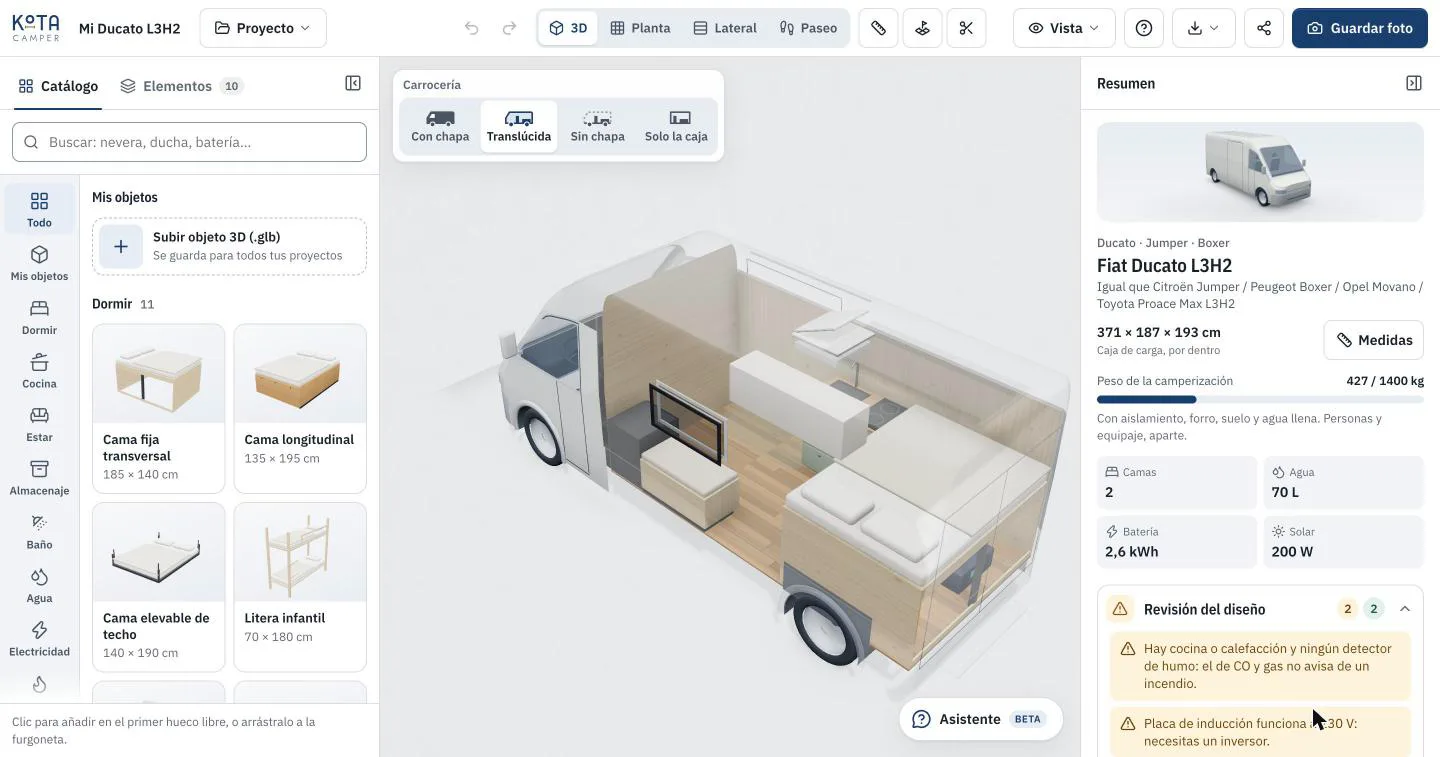Focus the catalog search field
This screenshot has height=757, width=1440.
click(189, 142)
